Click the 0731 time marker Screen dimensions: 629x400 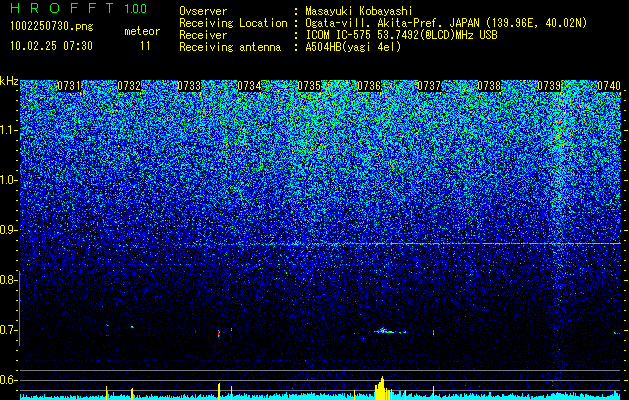69,86
